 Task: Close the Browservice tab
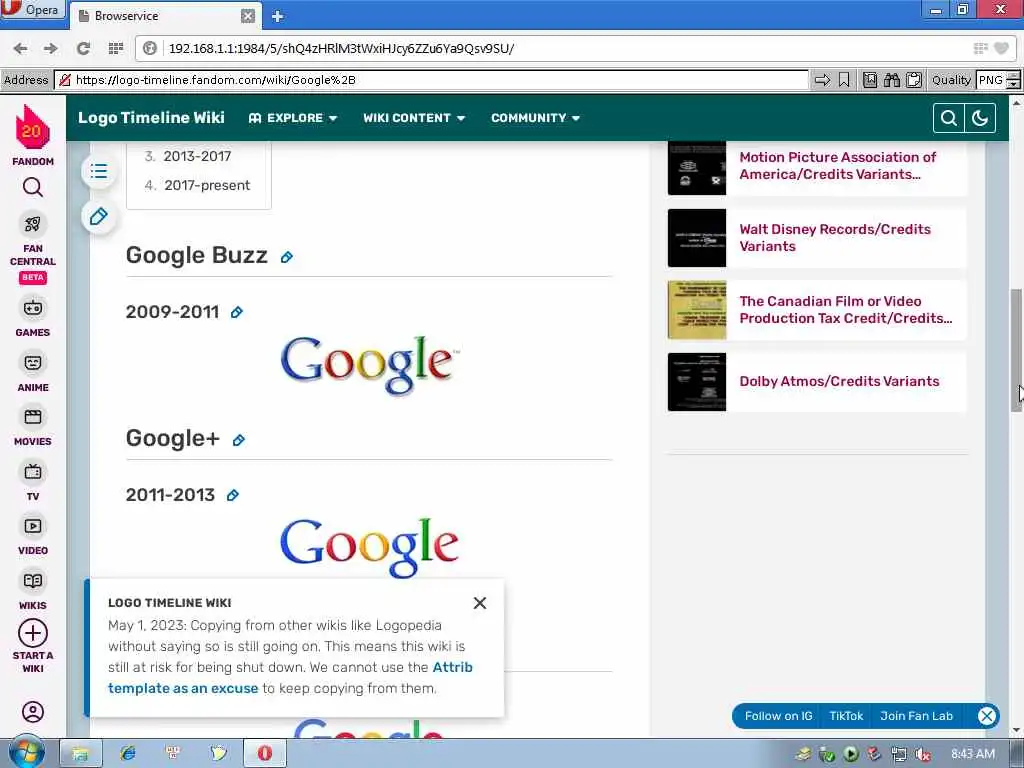pos(248,16)
